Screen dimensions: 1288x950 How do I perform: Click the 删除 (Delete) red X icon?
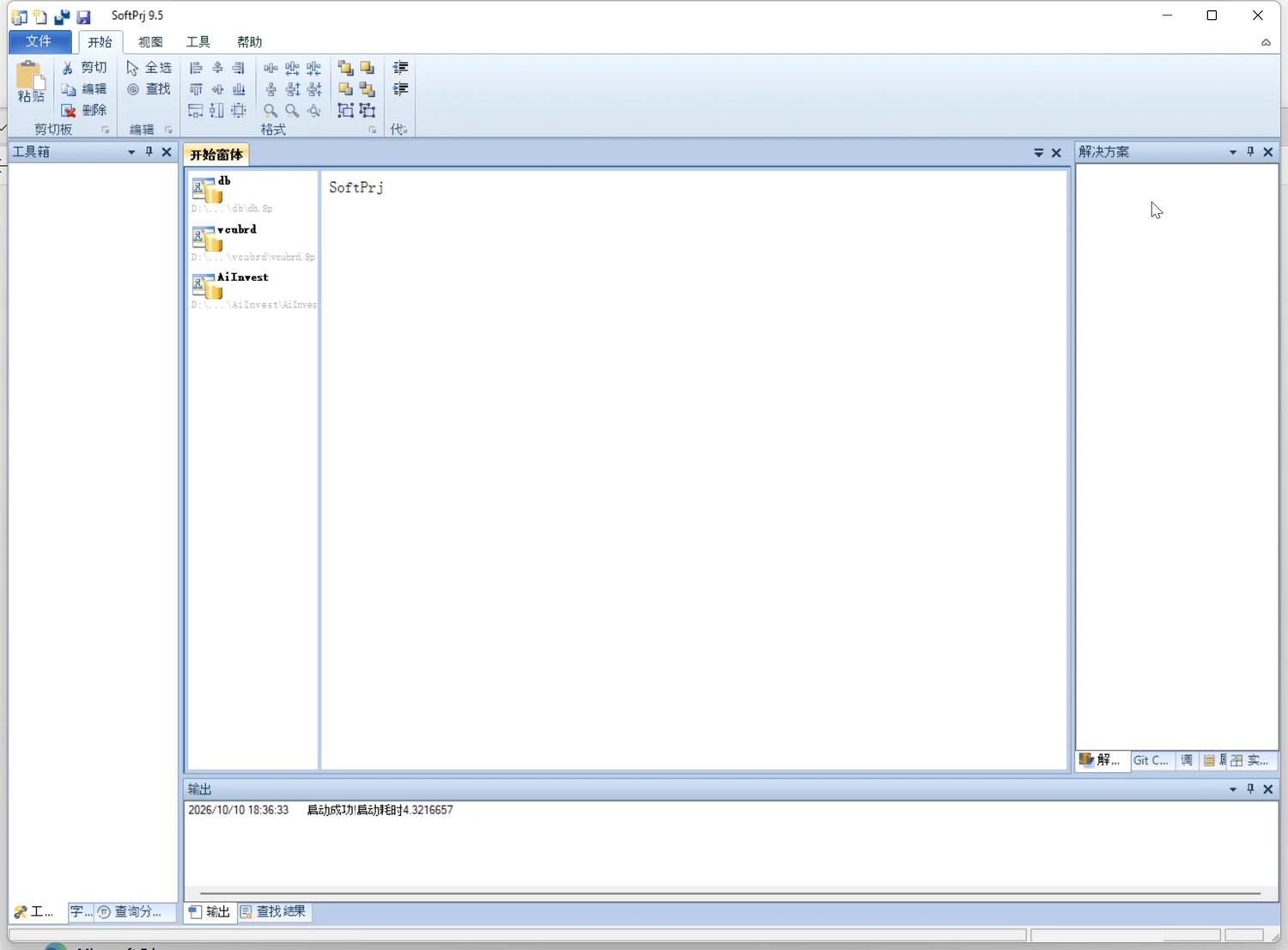[69, 110]
